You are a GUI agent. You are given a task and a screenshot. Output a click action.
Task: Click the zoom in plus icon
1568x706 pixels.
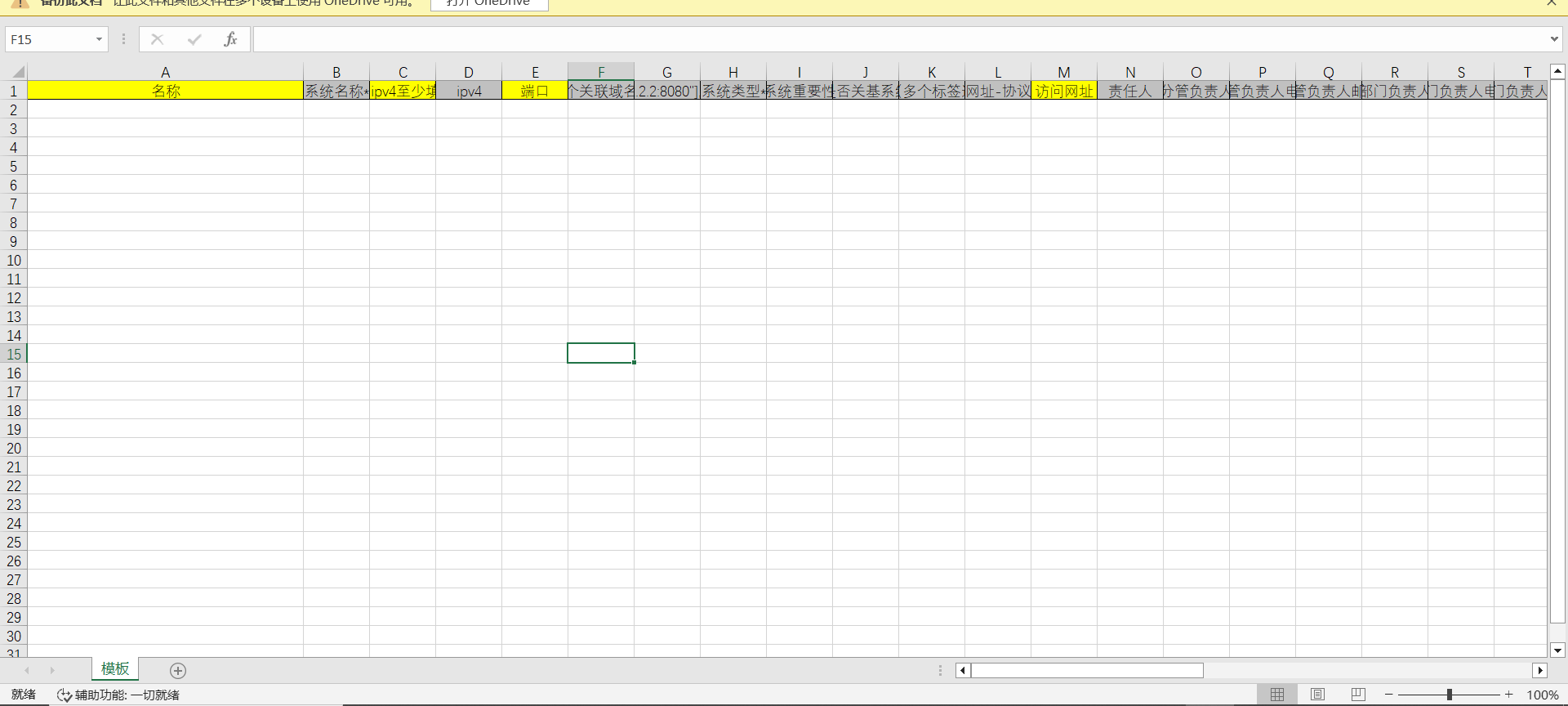(x=1509, y=695)
